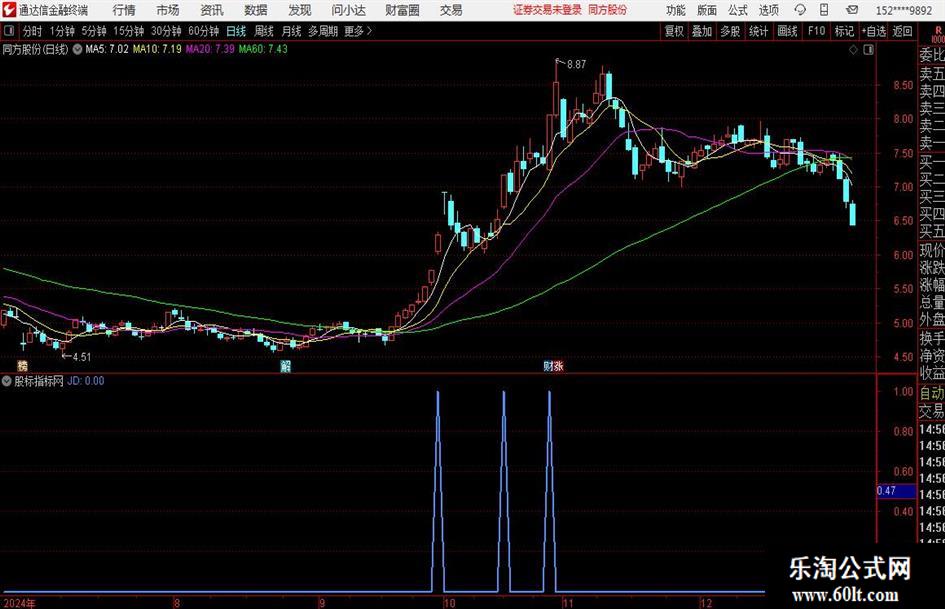Toggle the left sidebar panel icon beside 分时
This screenshot has width=945, height=609.
(9, 31)
